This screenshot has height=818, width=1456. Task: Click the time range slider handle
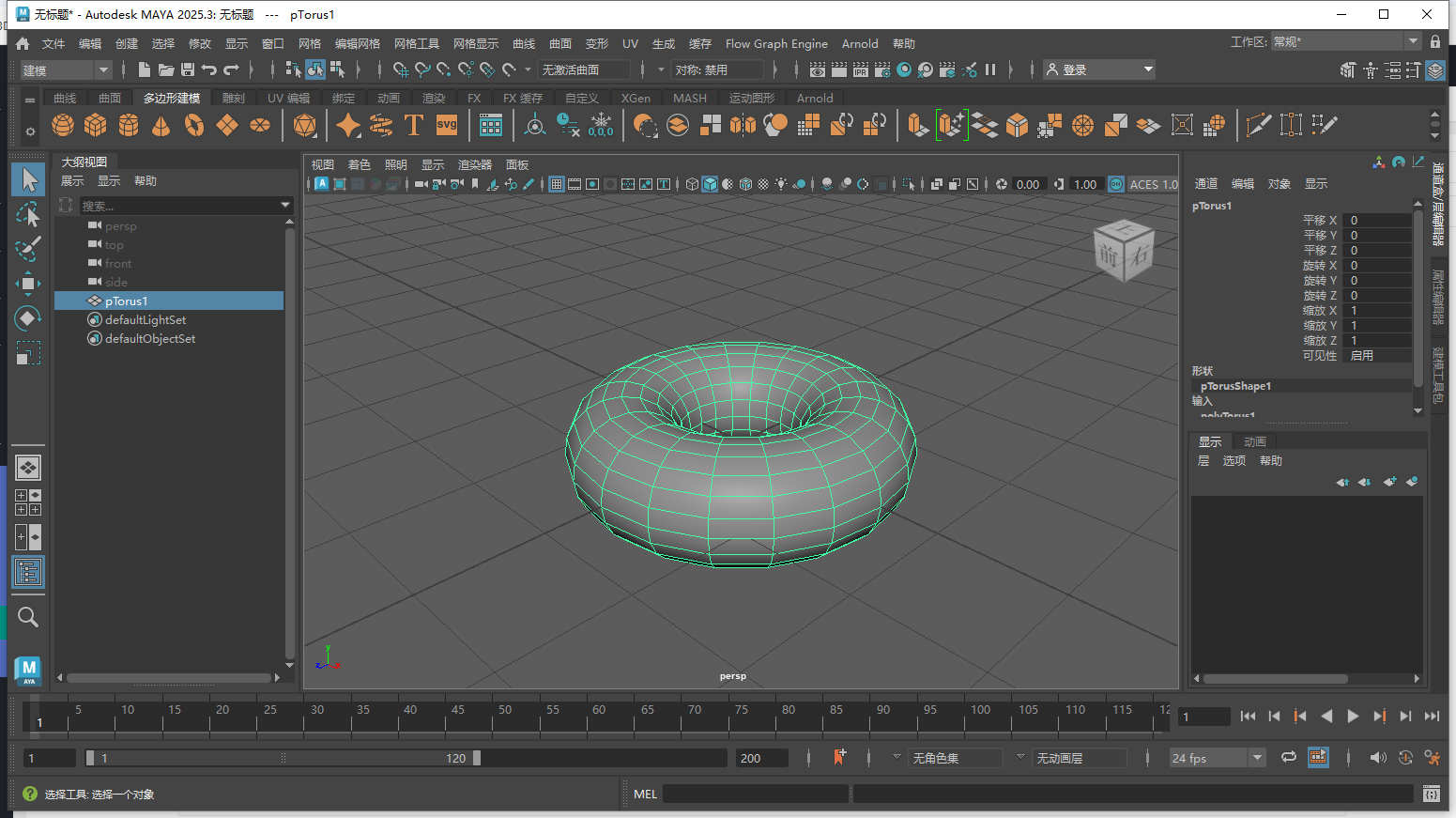pos(476,758)
